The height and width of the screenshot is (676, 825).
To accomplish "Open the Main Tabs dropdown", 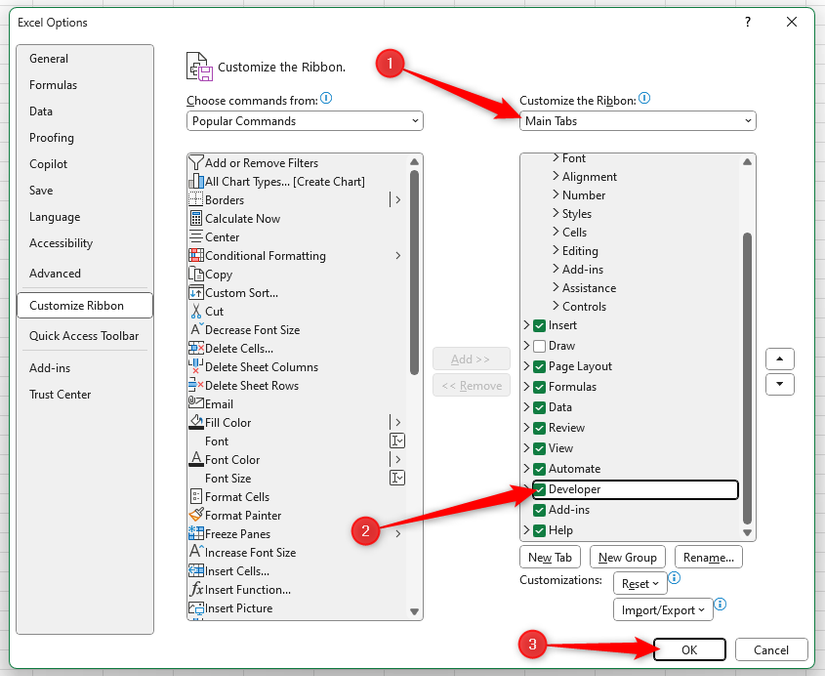I will [x=637, y=120].
